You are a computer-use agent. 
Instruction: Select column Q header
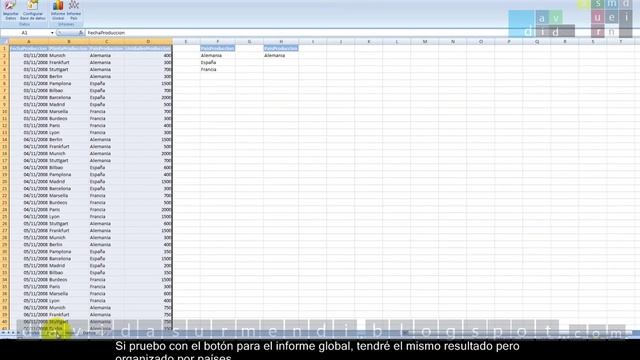537,41
